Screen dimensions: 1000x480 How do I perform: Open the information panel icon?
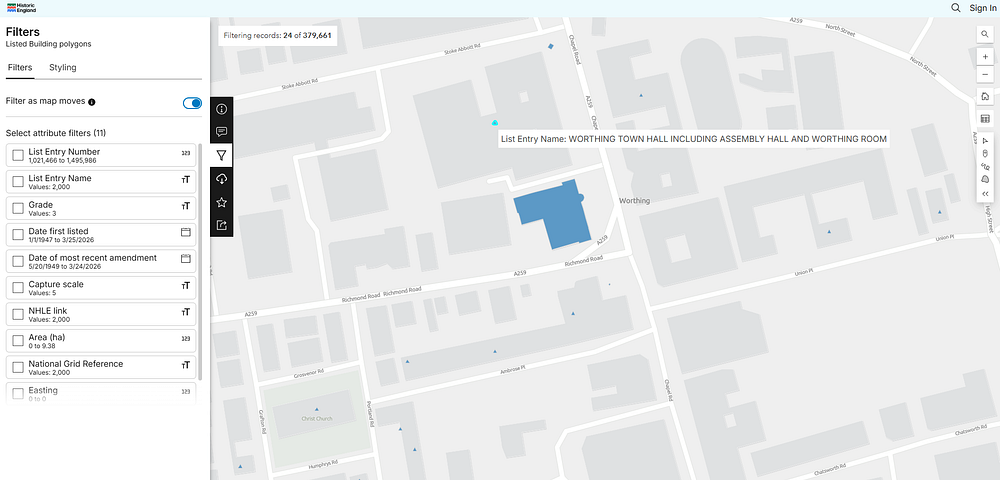tap(222, 109)
